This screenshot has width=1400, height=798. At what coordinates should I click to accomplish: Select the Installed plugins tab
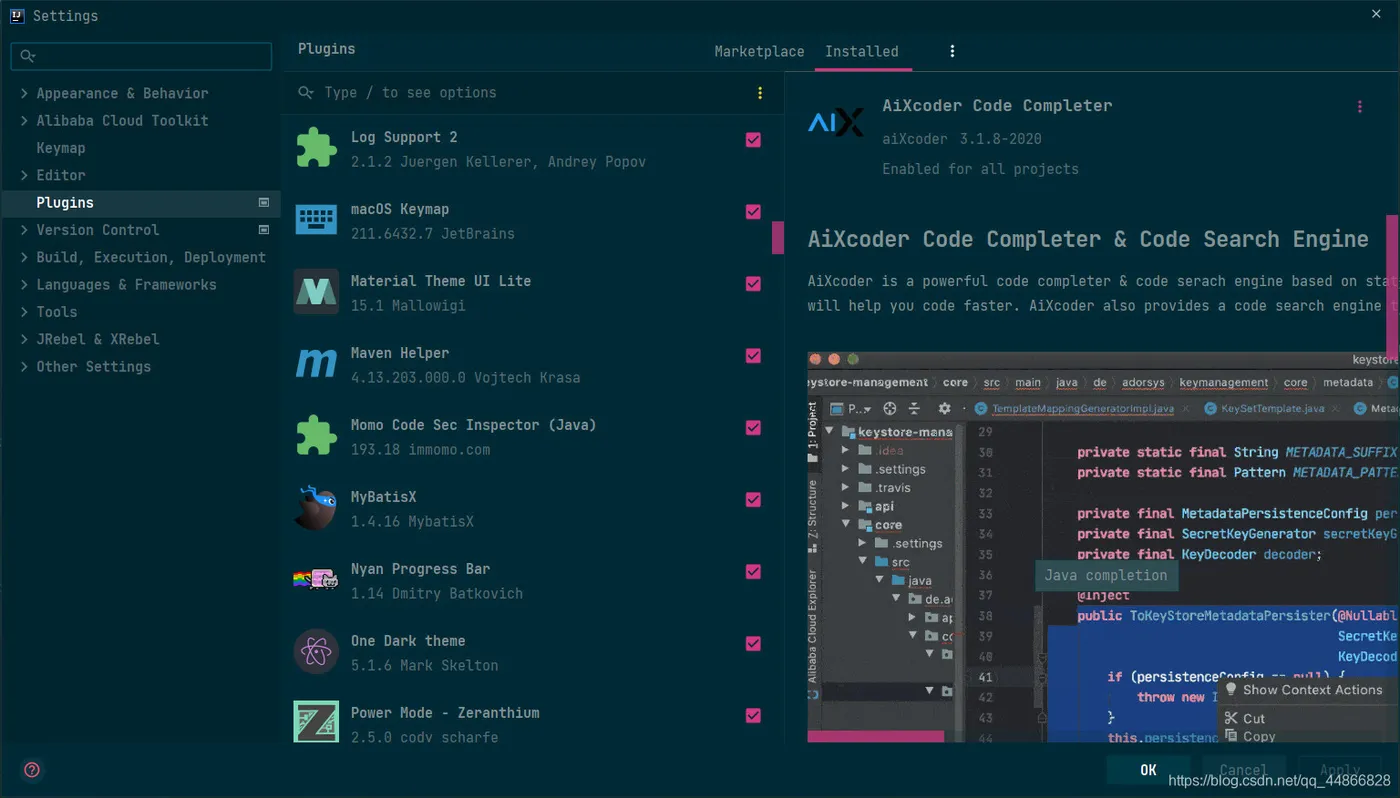tap(862, 51)
